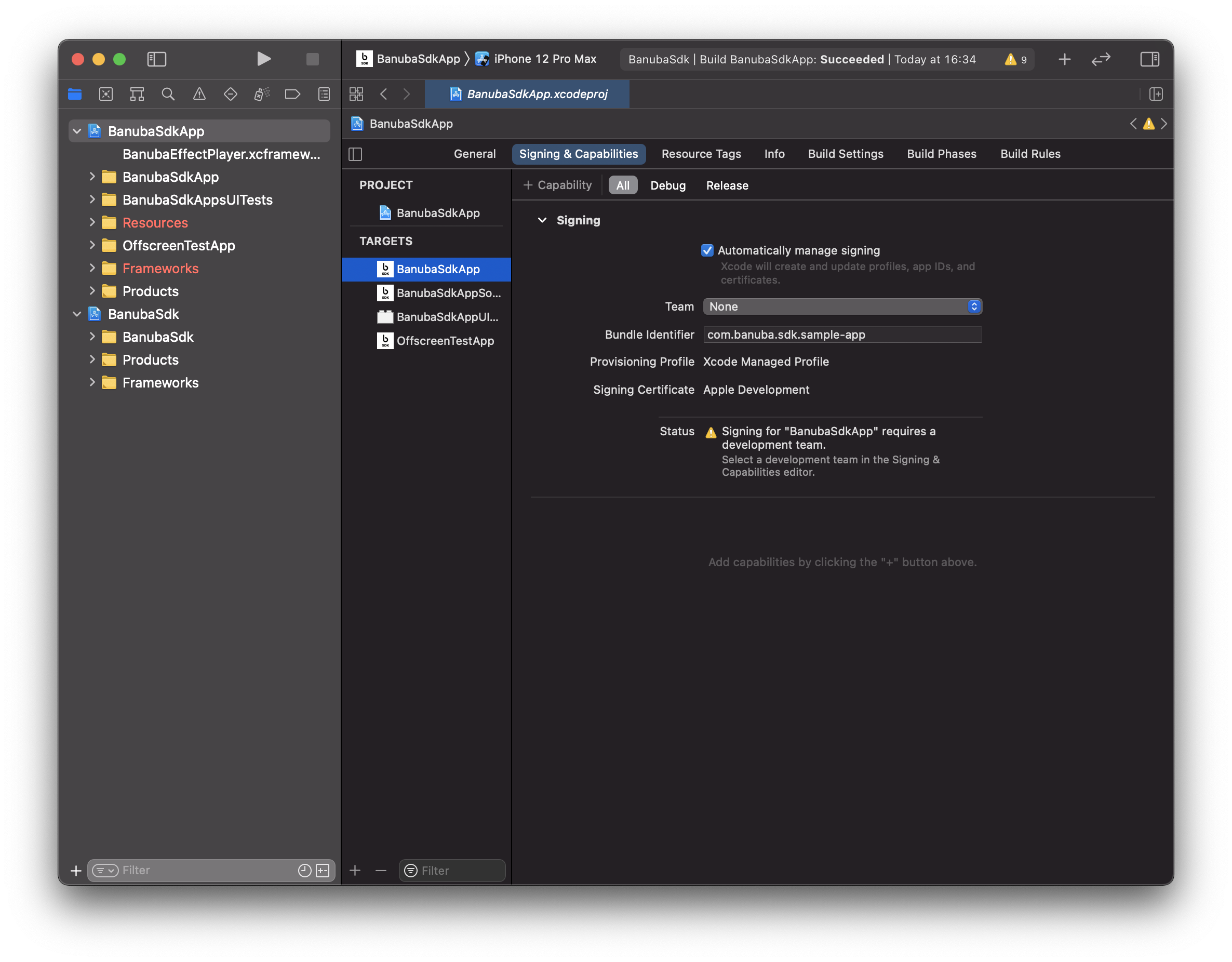Viewport: 1232px width, 962px height.
Task: Select the OffscreenTestApp target
Action: click(x=426, y=340)
